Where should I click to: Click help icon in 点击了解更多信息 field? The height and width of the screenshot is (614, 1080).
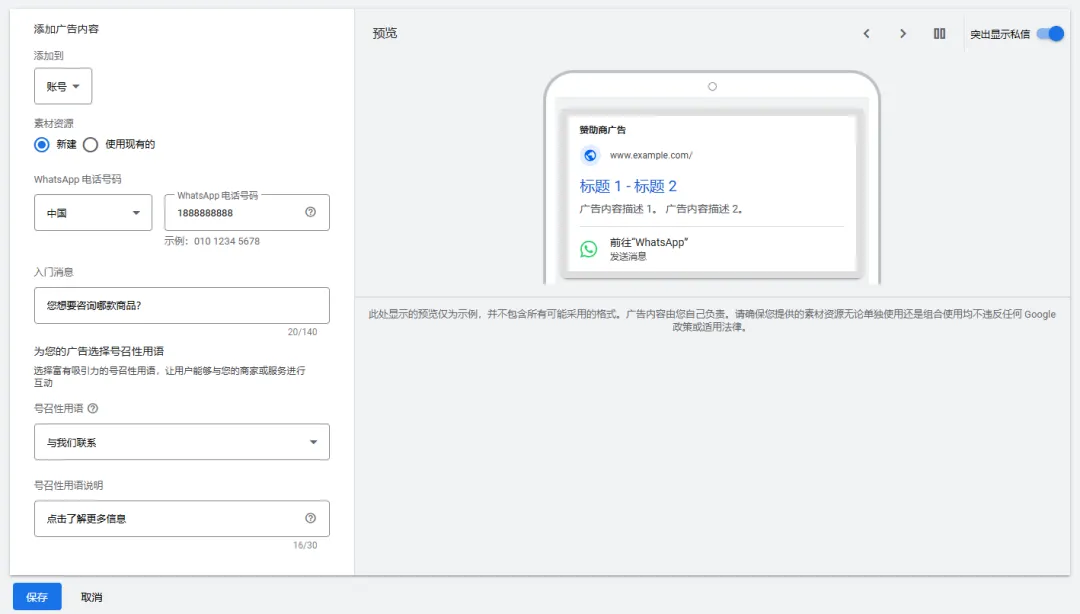coord(311,518)
